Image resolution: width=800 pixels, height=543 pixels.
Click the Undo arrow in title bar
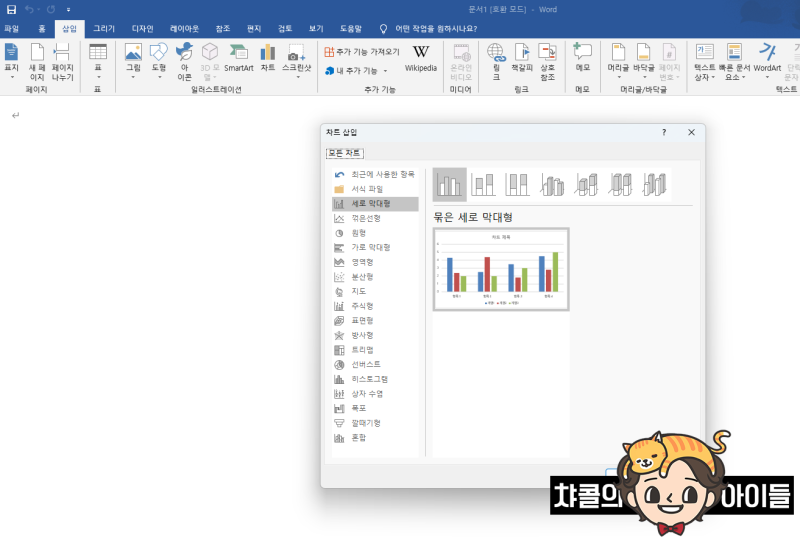(29, 9)
